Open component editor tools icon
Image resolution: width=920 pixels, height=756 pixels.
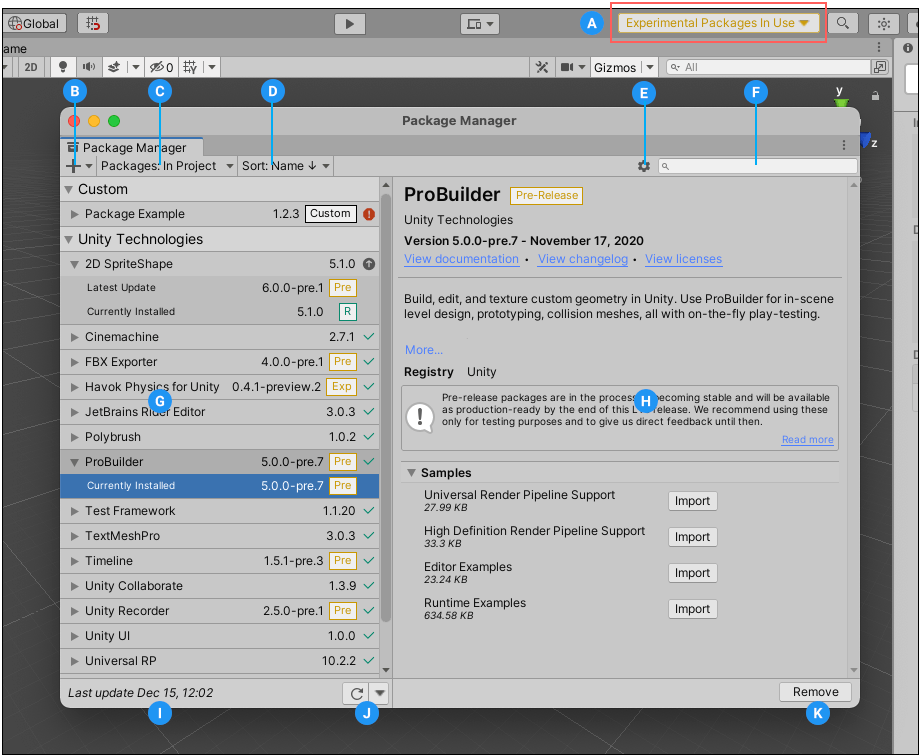(542, 68)
